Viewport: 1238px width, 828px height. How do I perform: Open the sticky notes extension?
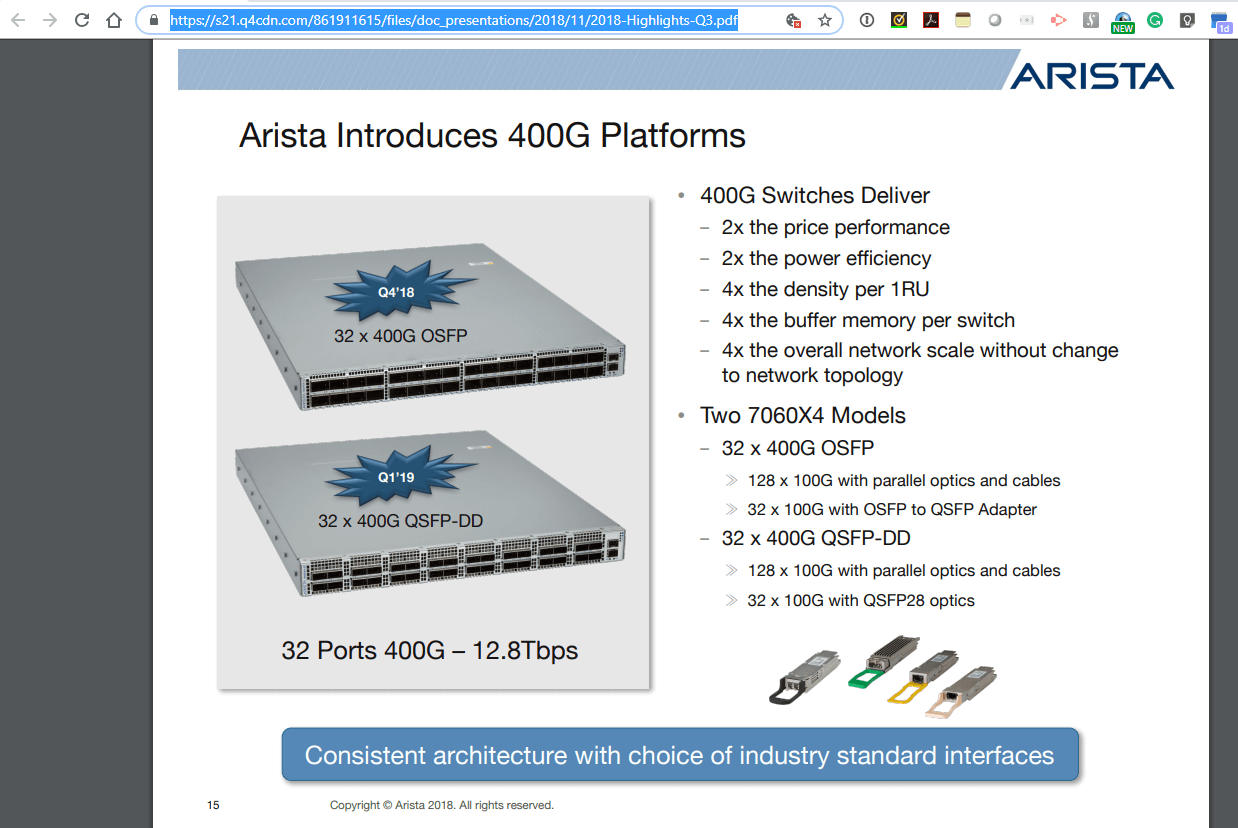pos(962,20)
